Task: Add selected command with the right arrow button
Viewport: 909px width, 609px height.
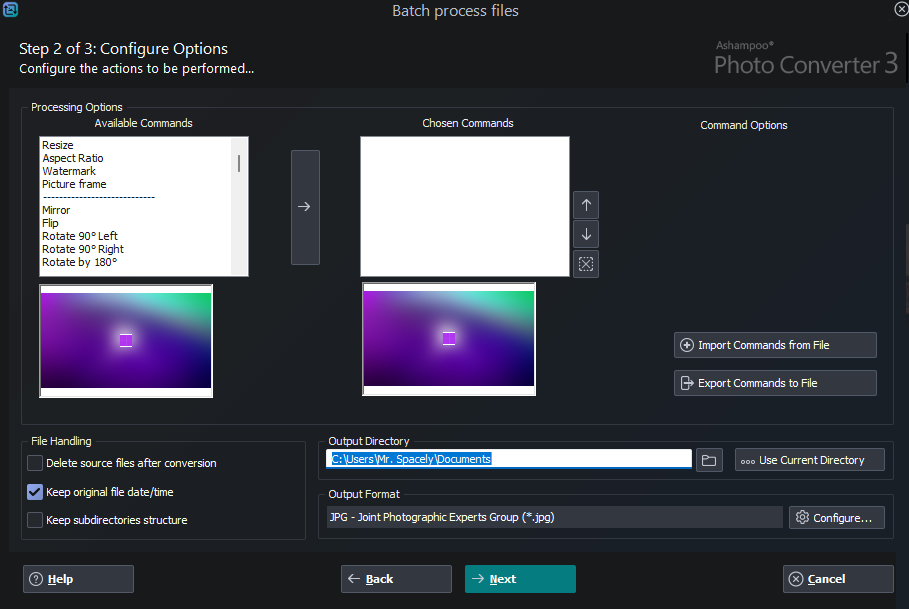Action: point(305,207)
